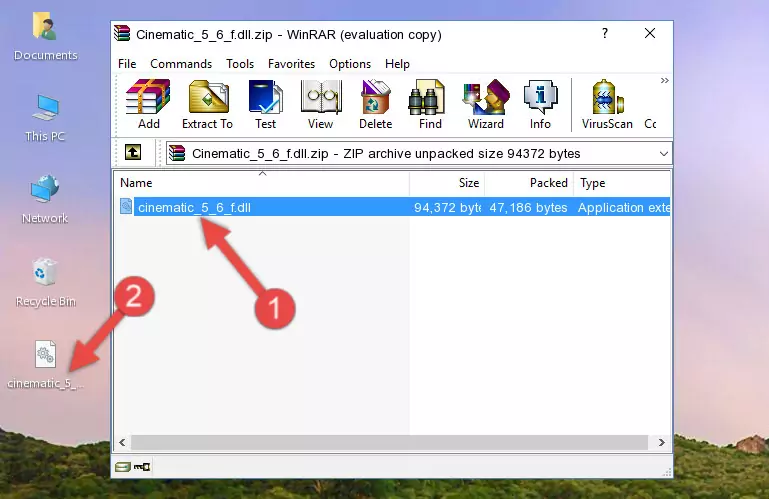The image size is (769, 499).
Task: Go up one folder level
Action: click(133, 153)
